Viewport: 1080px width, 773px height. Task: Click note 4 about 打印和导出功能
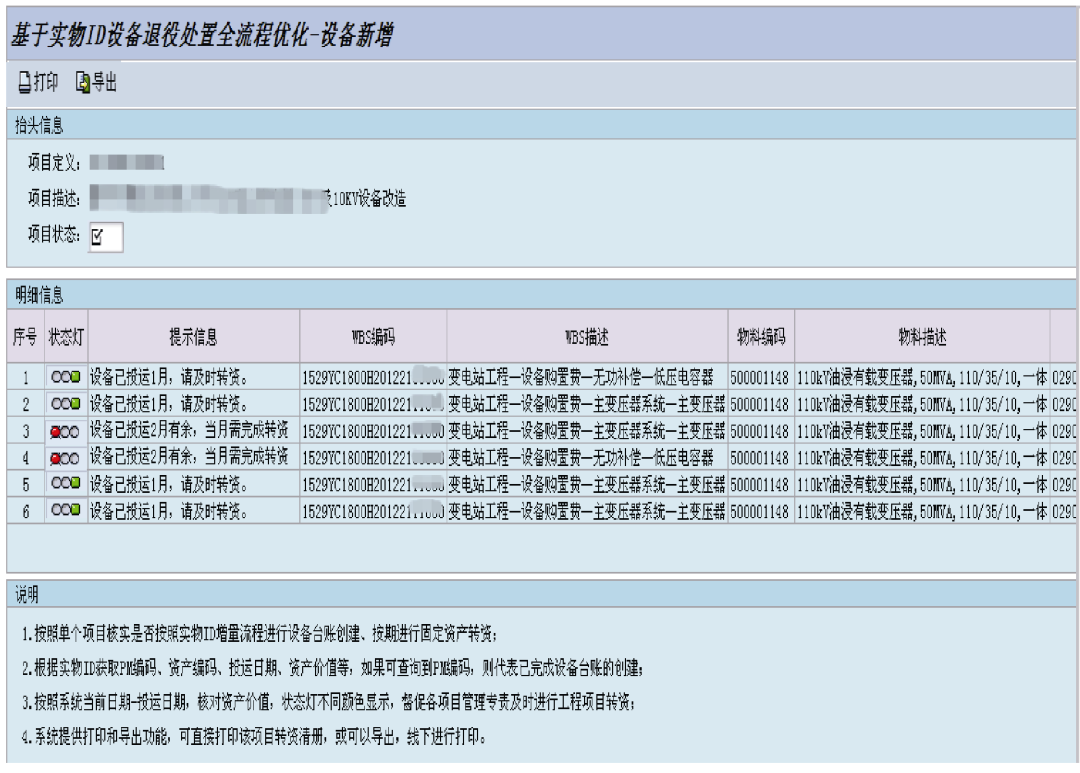pos(254,736)
